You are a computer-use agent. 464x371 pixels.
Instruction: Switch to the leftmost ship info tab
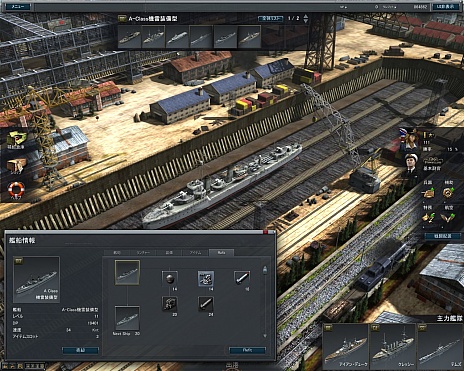[117, 253]
